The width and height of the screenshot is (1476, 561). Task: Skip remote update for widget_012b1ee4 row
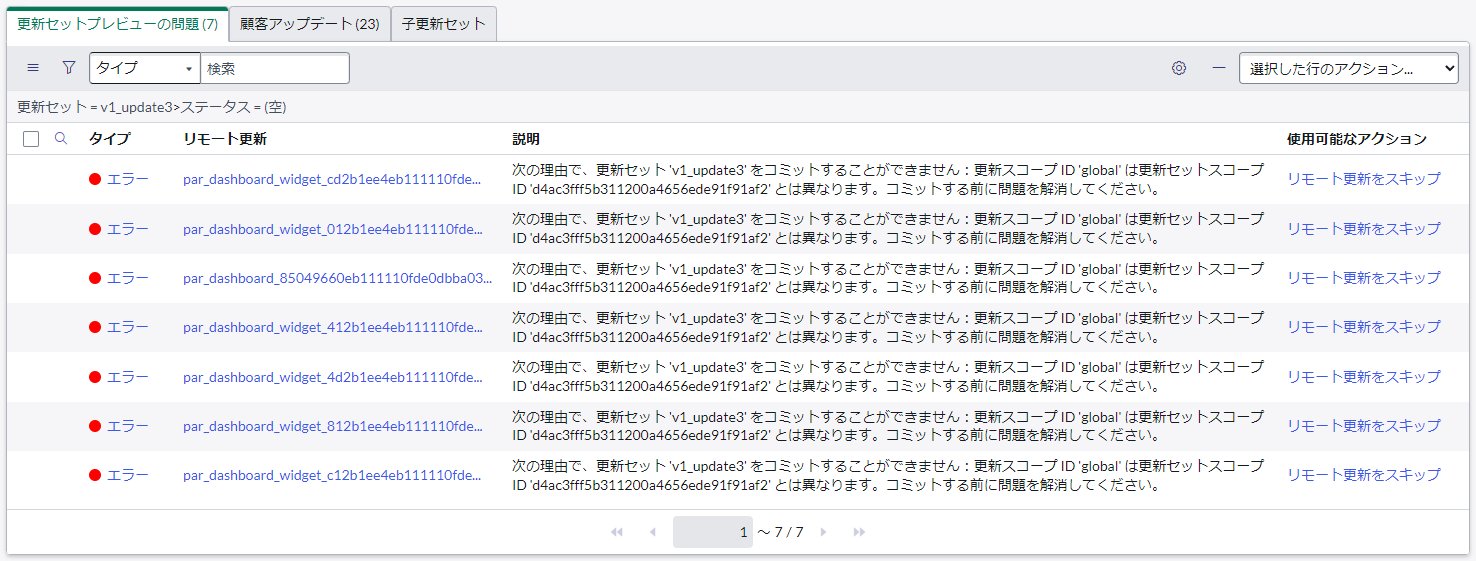click(x=1364, y=228)
